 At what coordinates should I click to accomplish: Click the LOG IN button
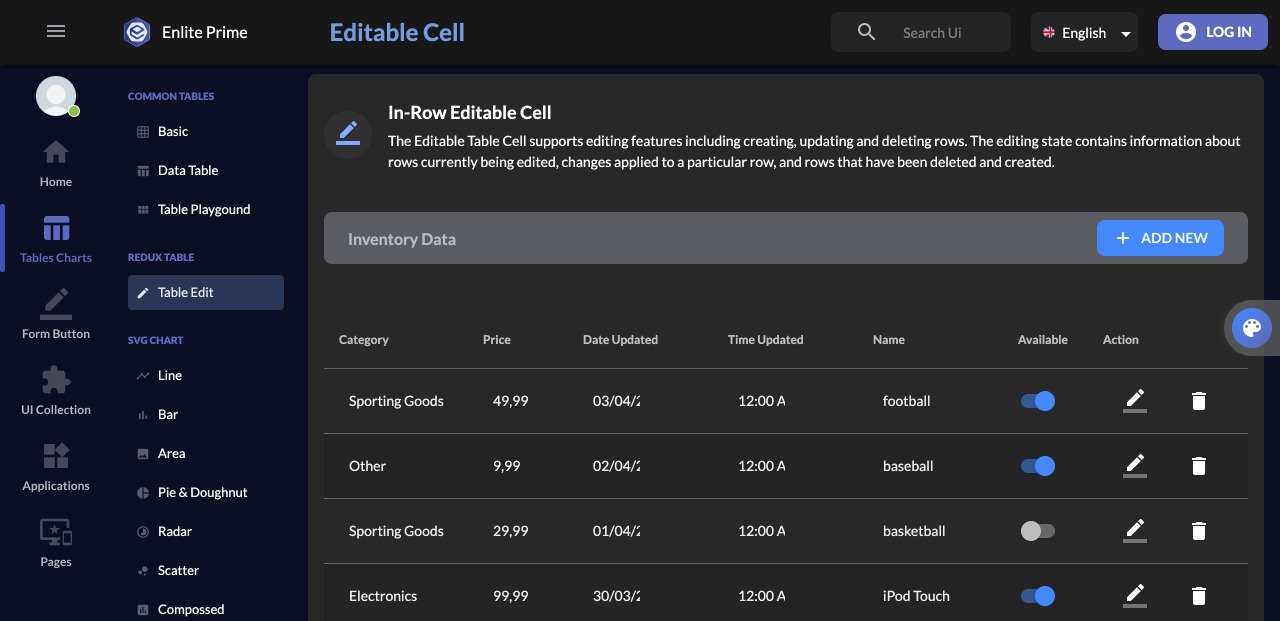pyautogui.click(x=1213, y=32)
